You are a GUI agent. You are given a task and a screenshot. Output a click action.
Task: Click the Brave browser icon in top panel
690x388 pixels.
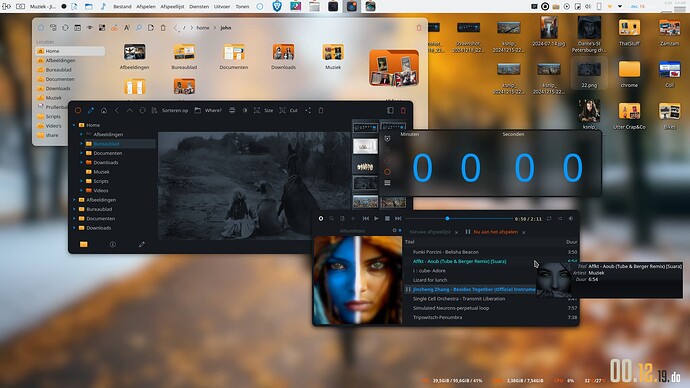[x=277, y=6]
